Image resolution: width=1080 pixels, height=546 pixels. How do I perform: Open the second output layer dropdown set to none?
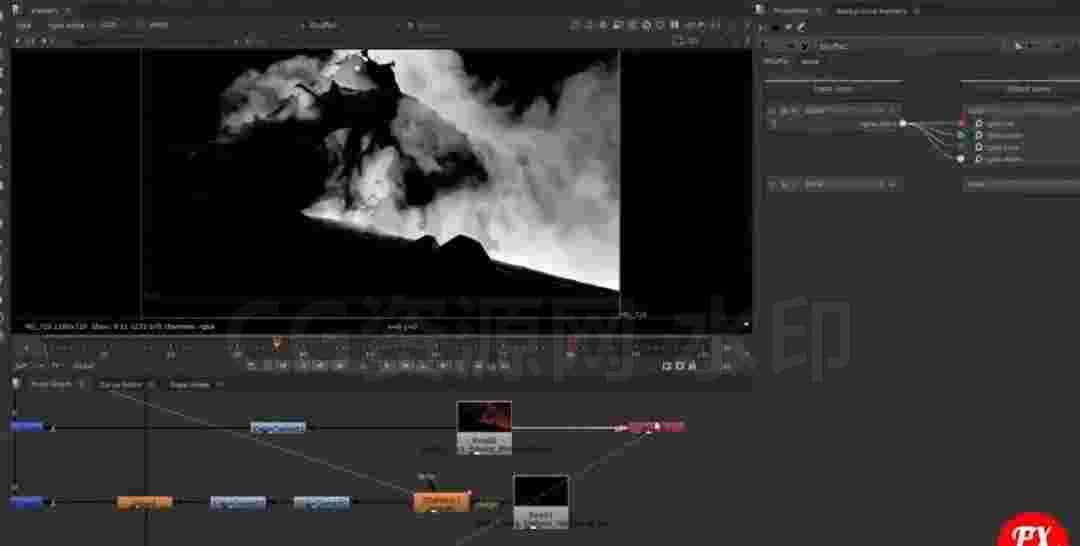click(1021, 185)
